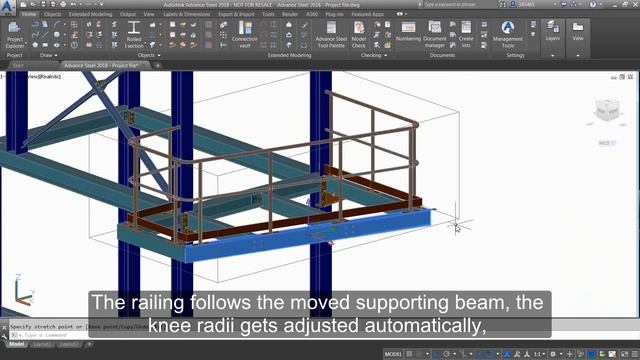Click the Exchange Apps cart icon
This screenshot has height=360, width=640.
[564, 4]
